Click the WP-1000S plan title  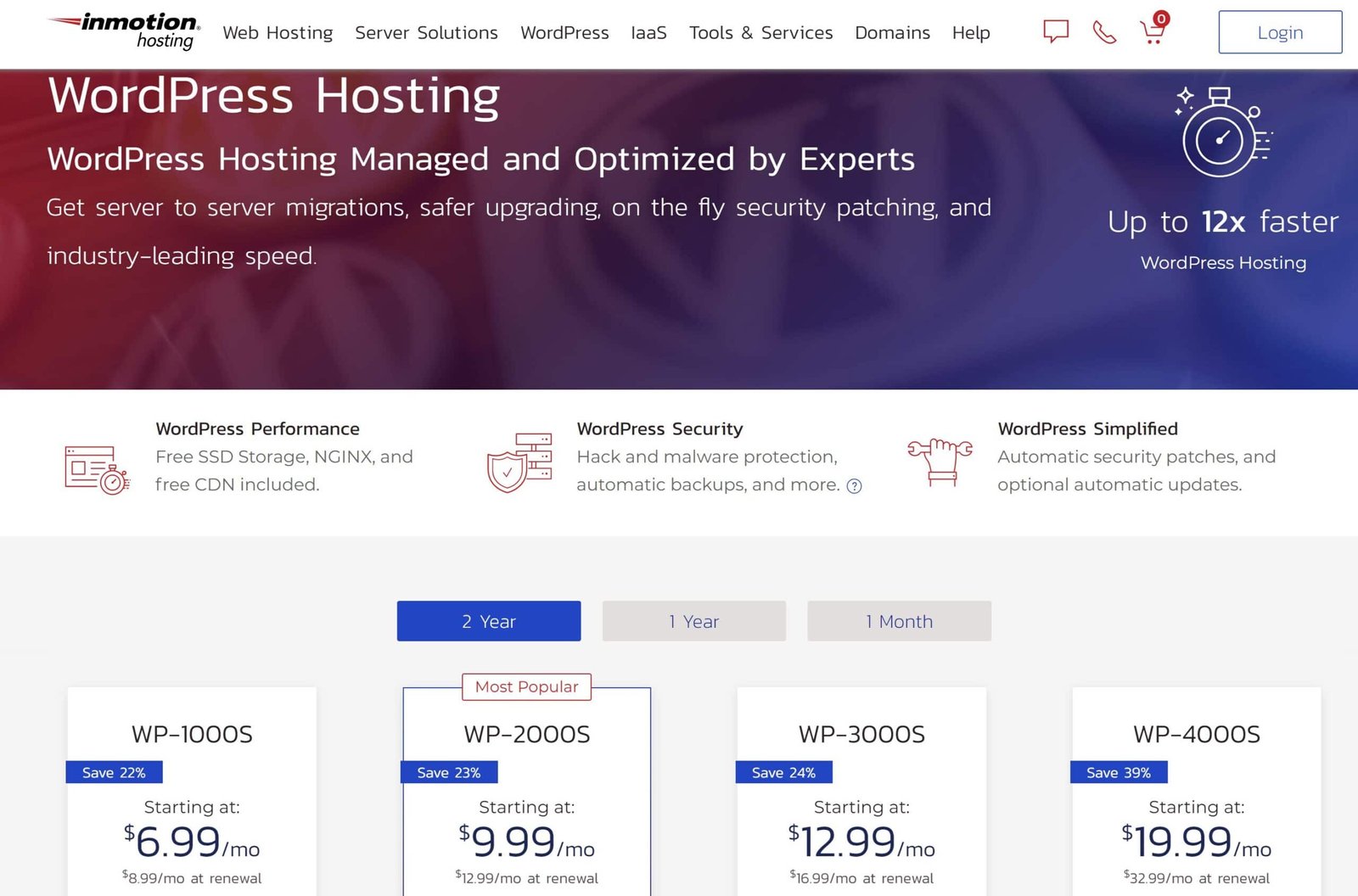tap(192, 734)
